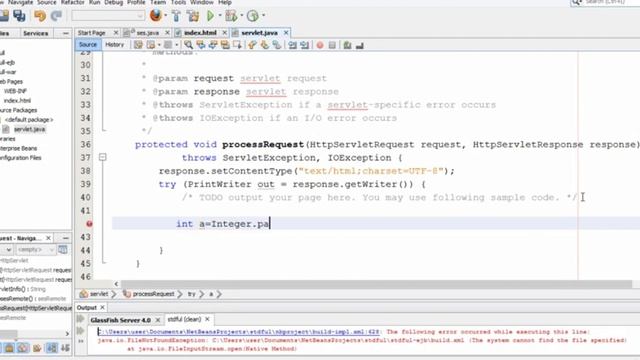
Task: Click the top green re-run arrow in Output
Action: [x=80, y=319]
